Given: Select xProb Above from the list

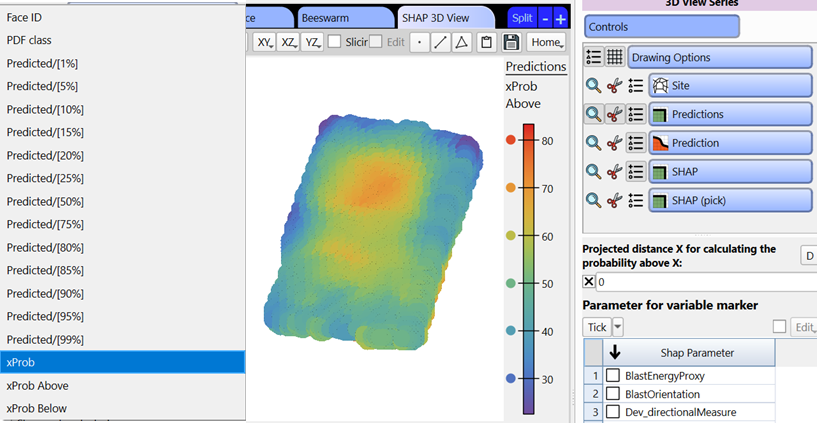Looking at the screenshot, I should (x=38, y=385).
